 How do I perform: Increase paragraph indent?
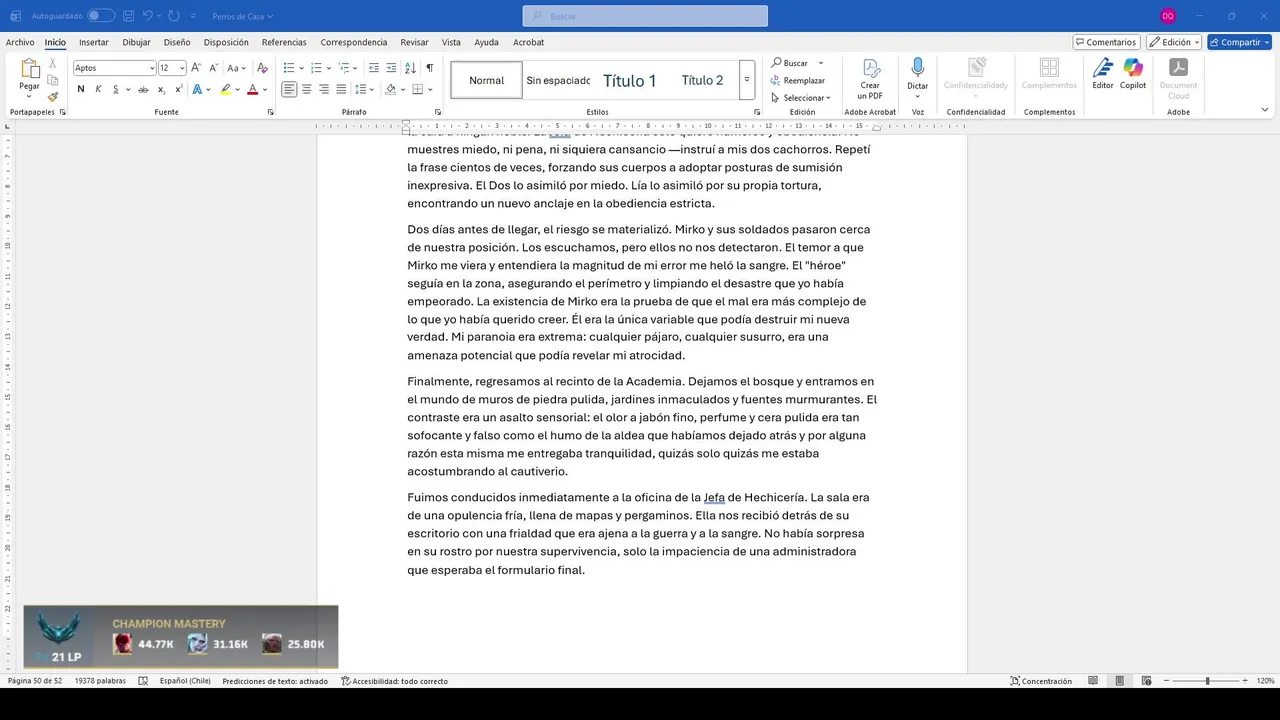[391, 68]
